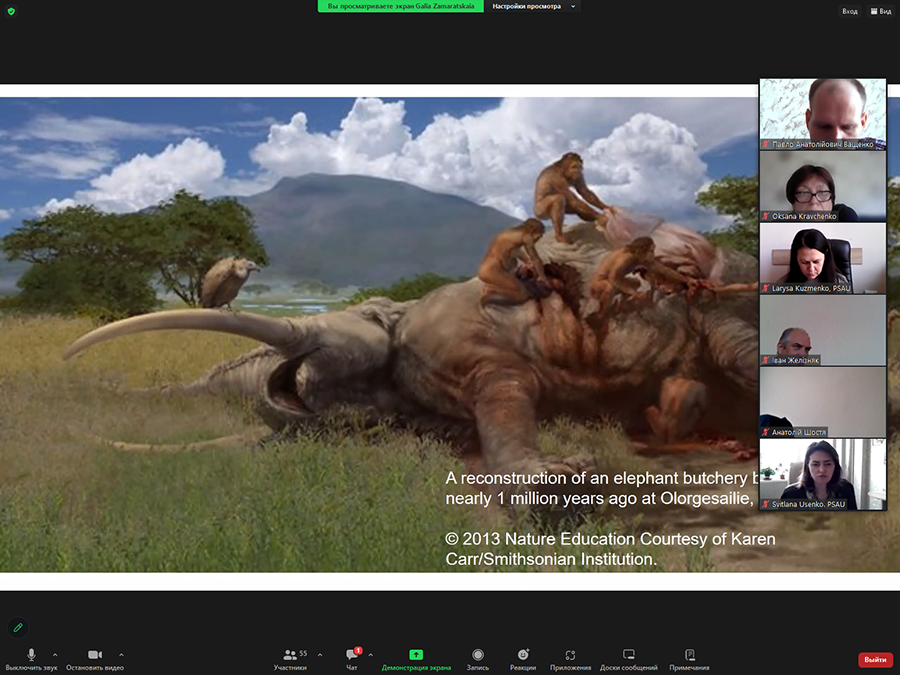900x675 pixels.
Task: Select Павло Анатолійович Ващенко's video thumbnail
Action: (823, 114)
